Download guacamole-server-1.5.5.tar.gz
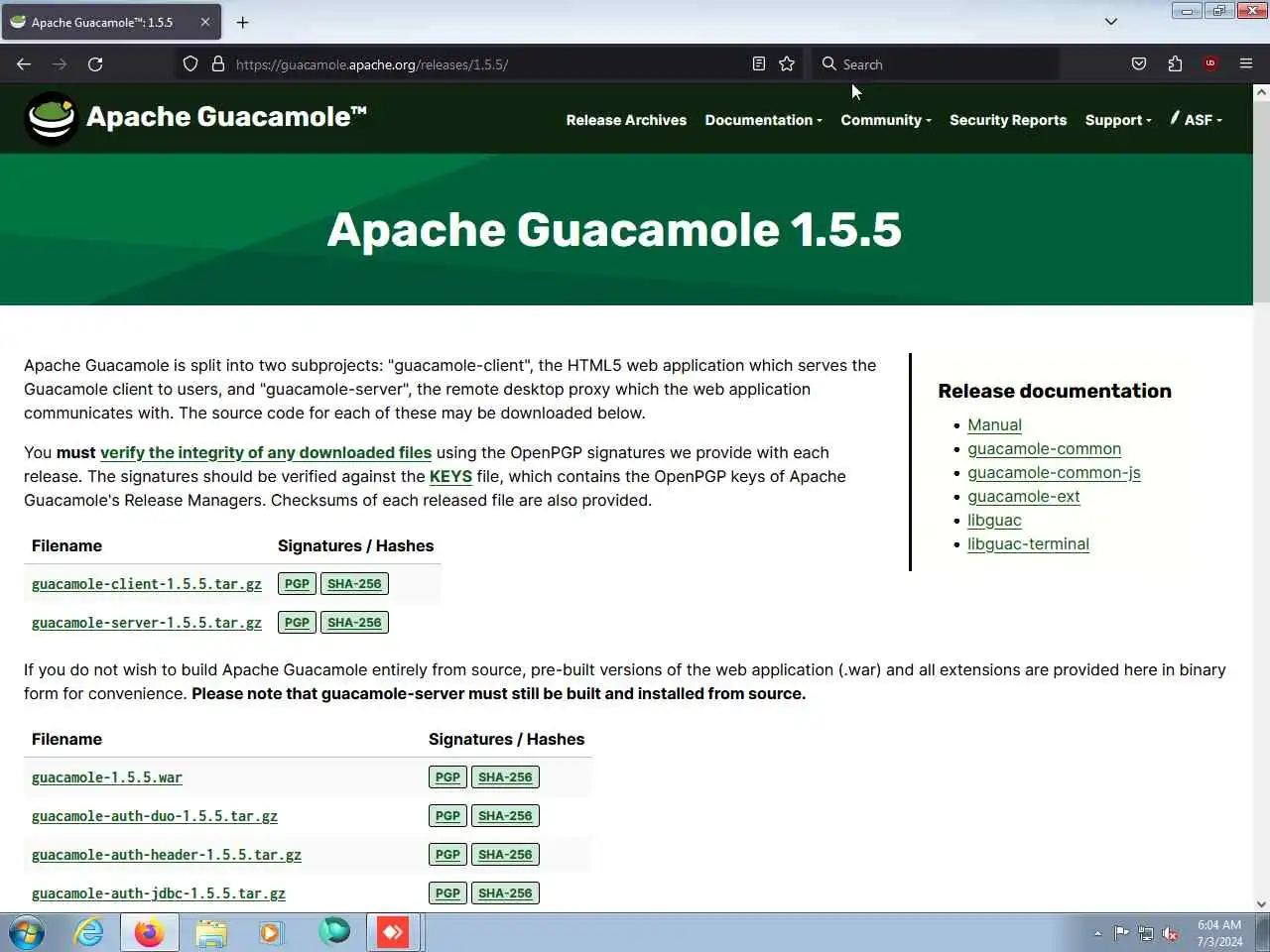Viewport: 1270px width, 952px height. click(x=147, y=623)
